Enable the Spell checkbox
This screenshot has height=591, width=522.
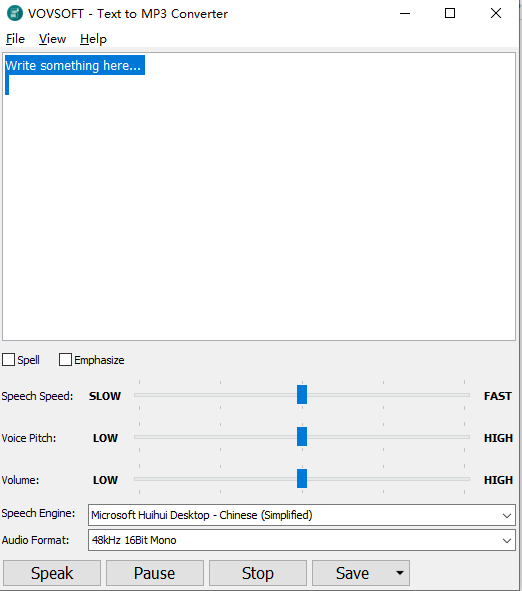9,360
